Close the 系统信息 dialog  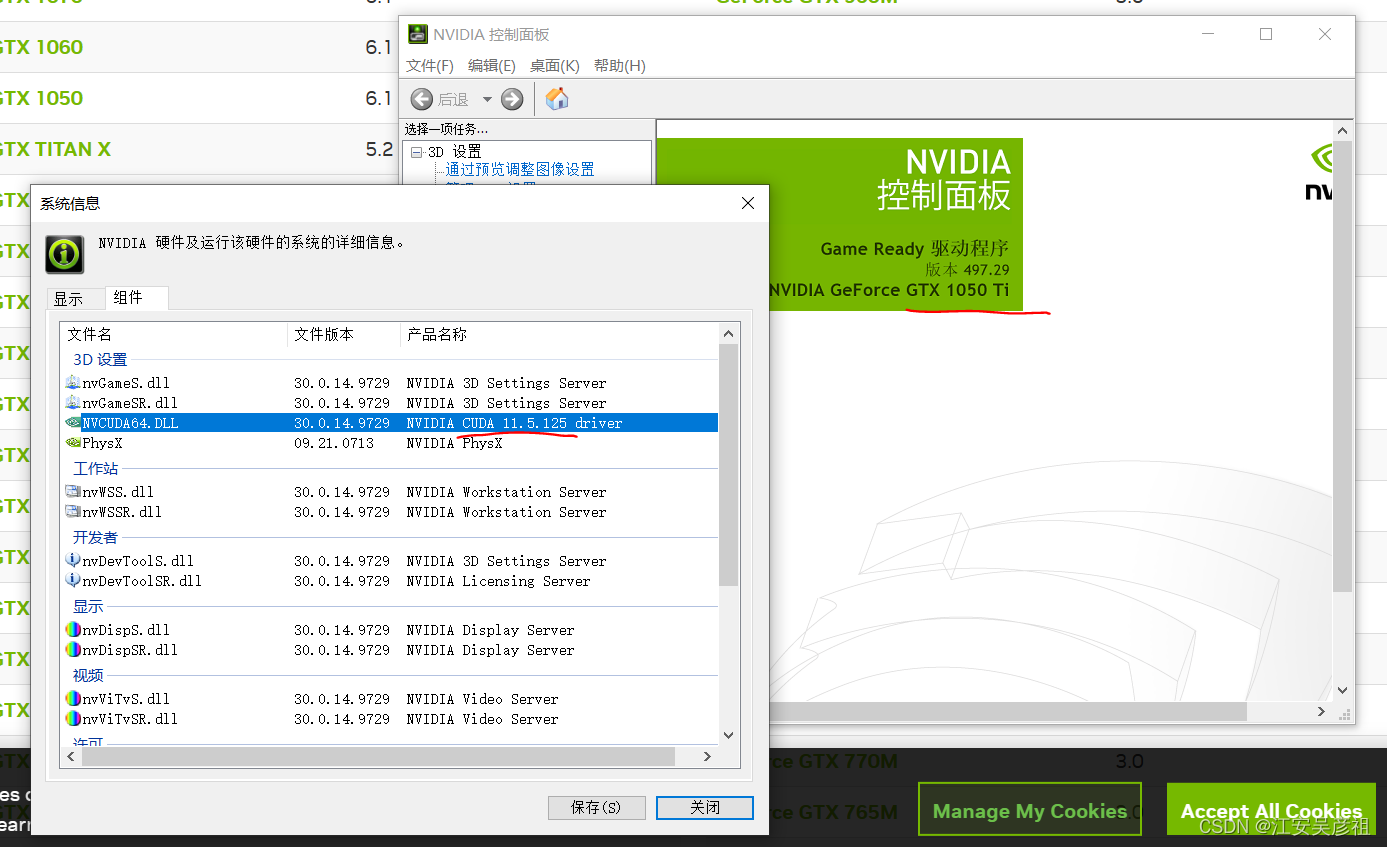point(747,203)
